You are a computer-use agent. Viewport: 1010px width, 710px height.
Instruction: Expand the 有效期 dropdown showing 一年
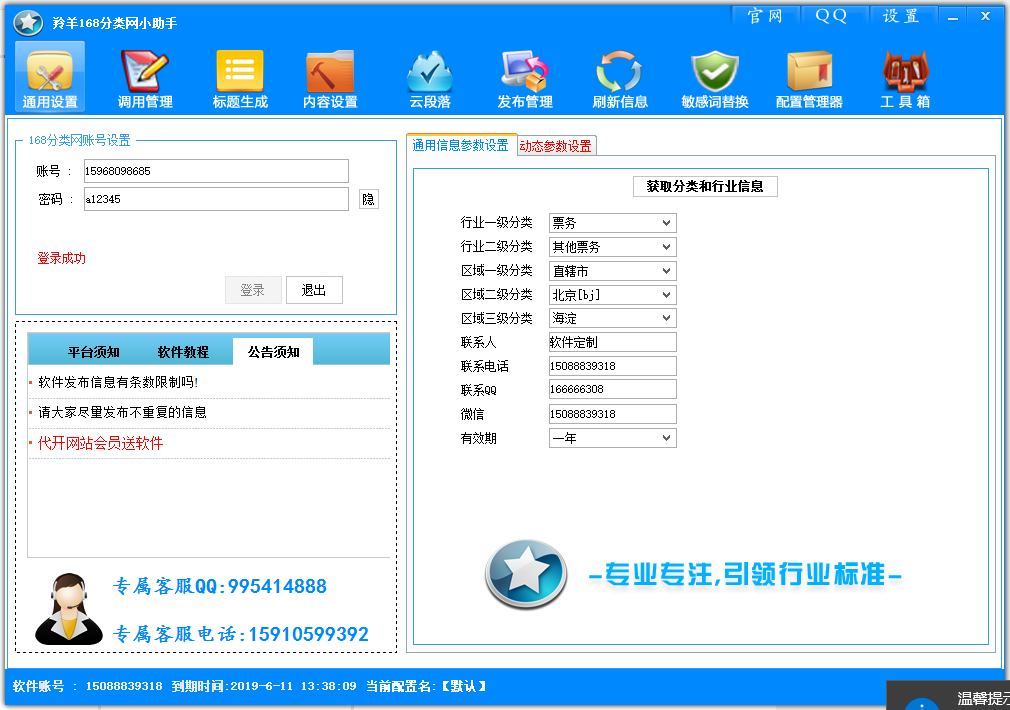point(612,438)
